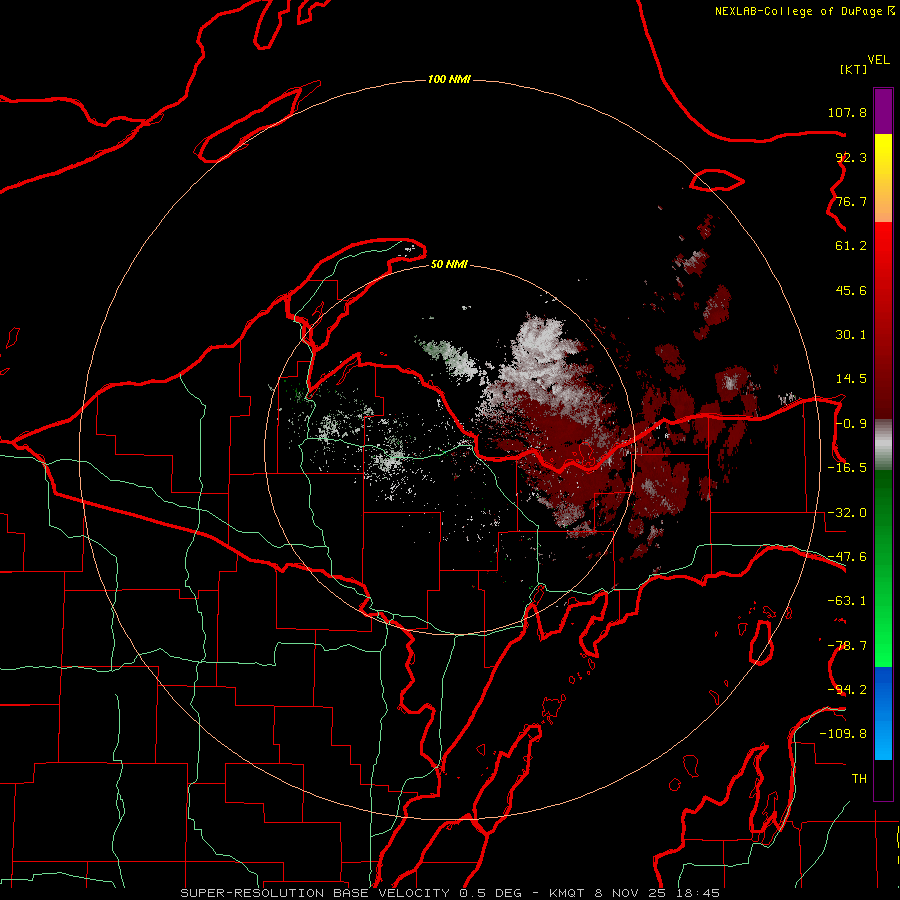Select the -94.2 velocity scale value
This screenshot has height=900, width=900.
847,690
